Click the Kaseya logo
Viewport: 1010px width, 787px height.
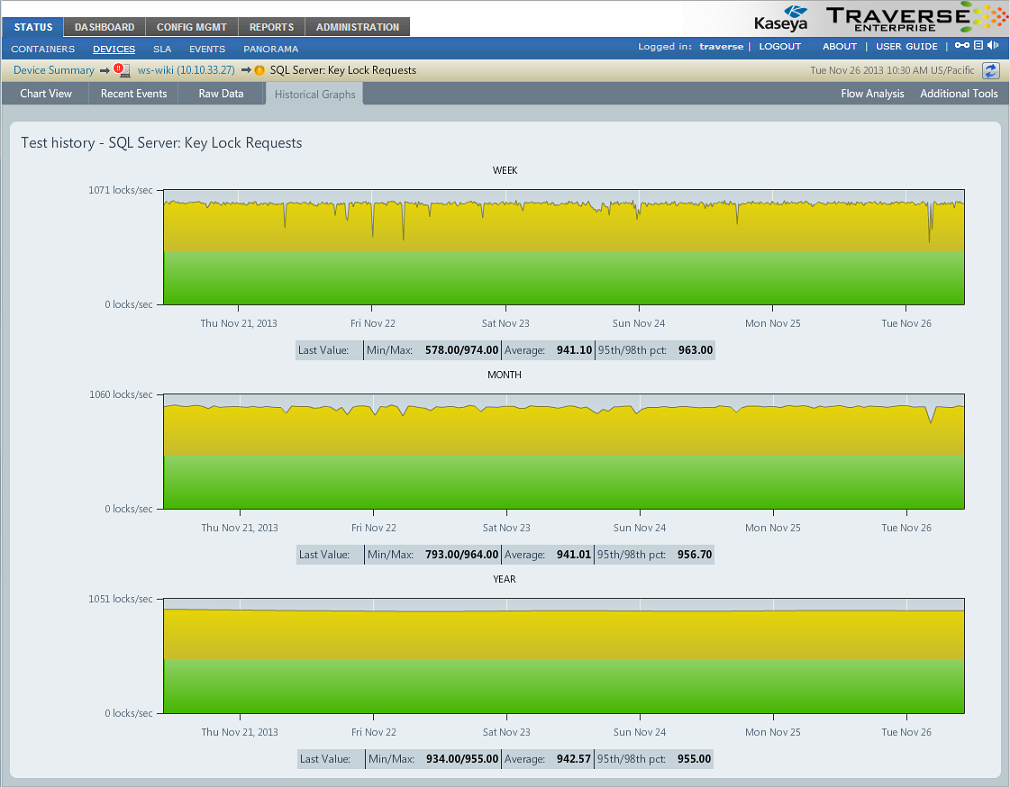point(782,18)
